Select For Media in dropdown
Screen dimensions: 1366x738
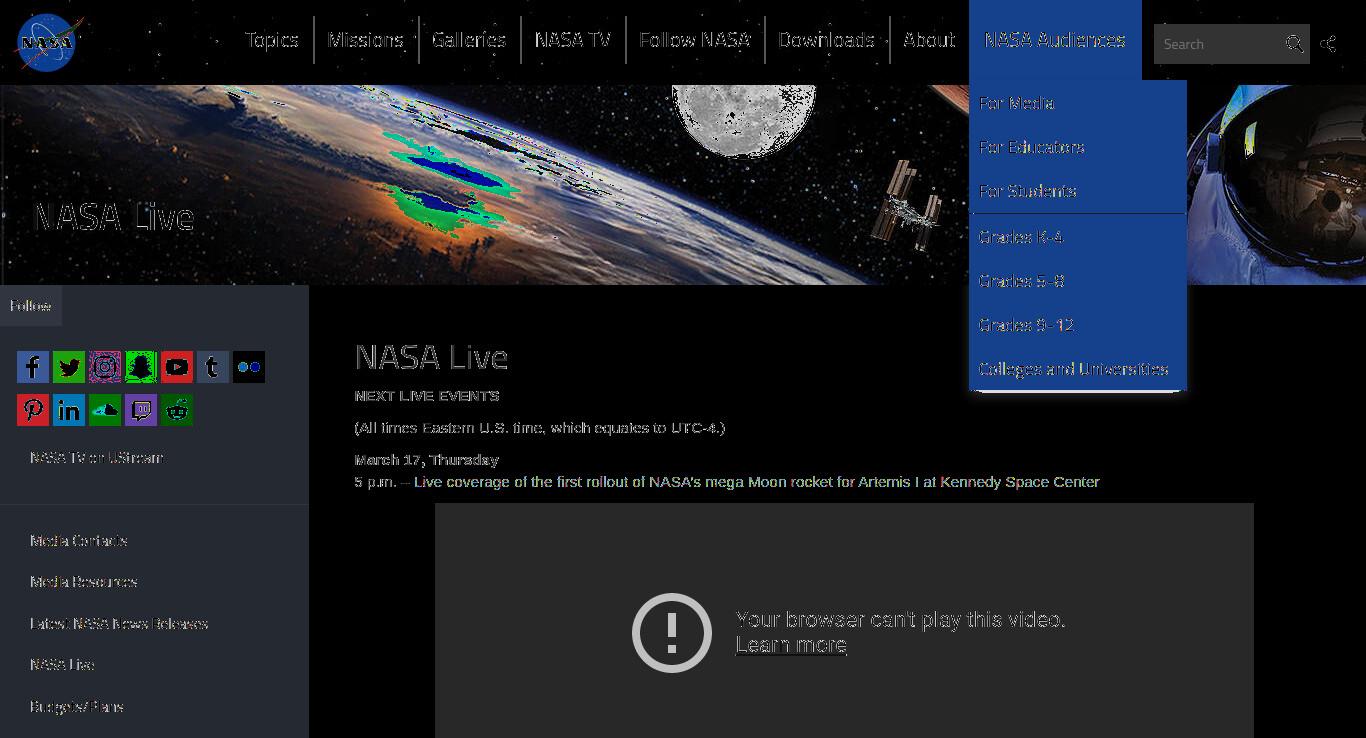(x=1077, y=103)
